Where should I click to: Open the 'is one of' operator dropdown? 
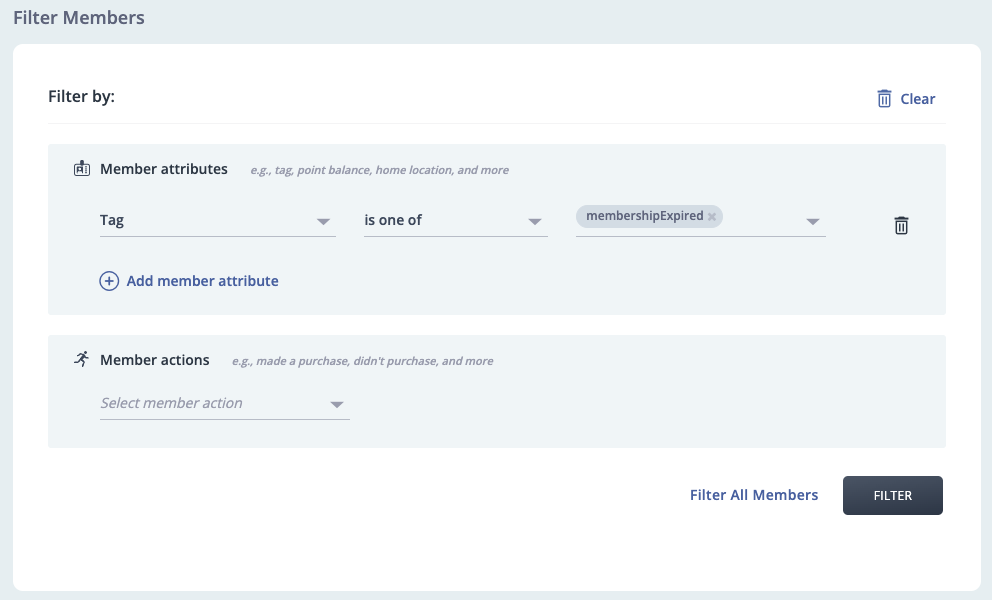pyautogui.click(x=456, y=220)
